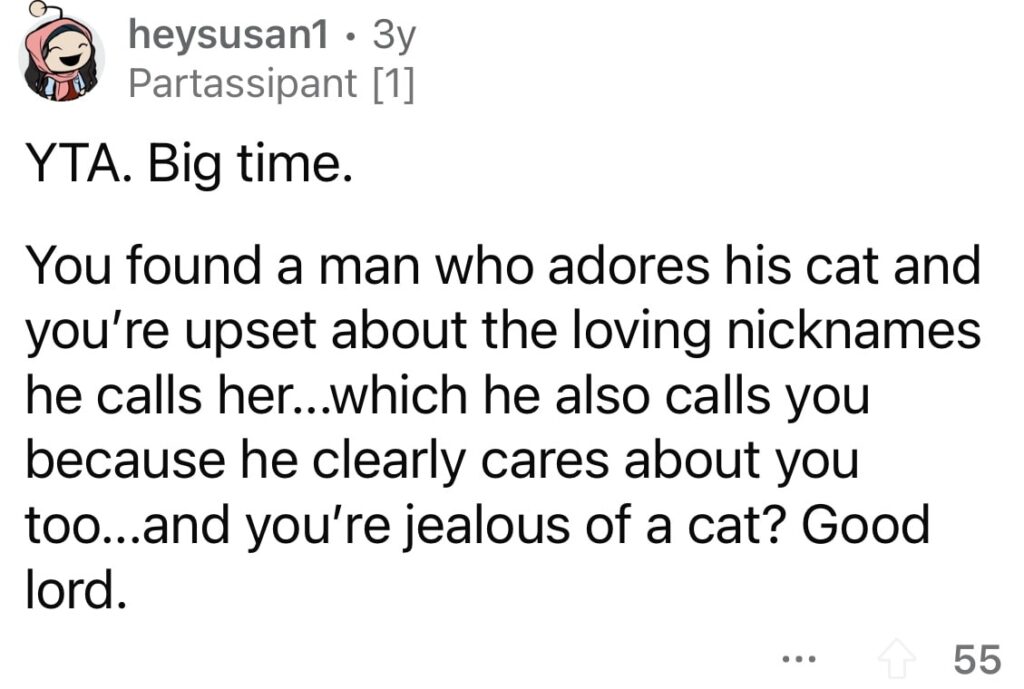Click the final word 'lord.' of the comment

(75, 589)
